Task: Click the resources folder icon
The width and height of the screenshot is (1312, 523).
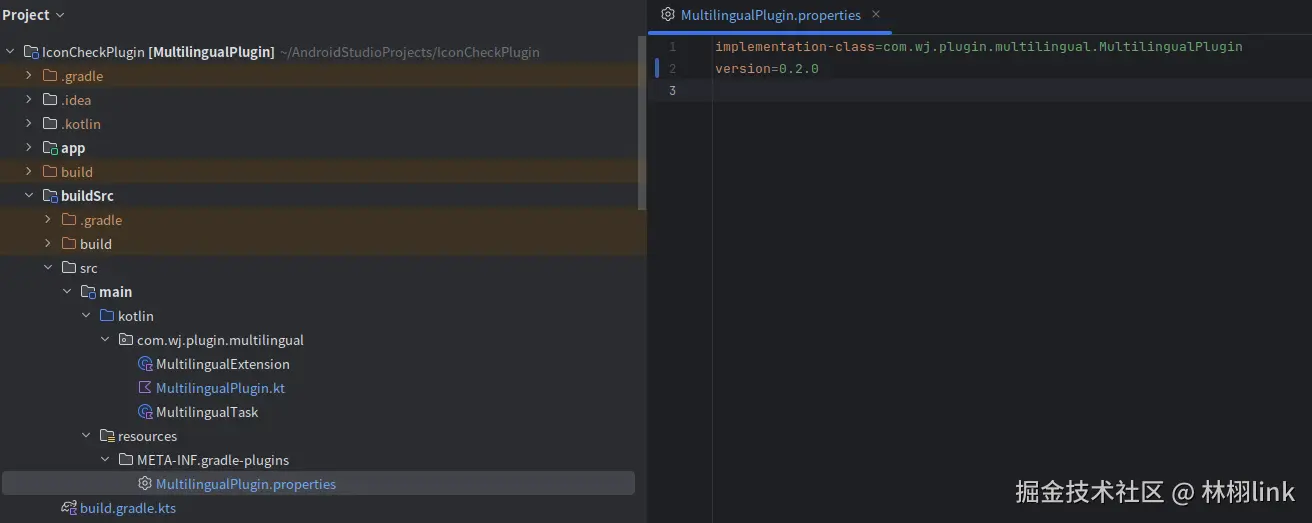Action: pyautogui.click(x=107, y=436)
